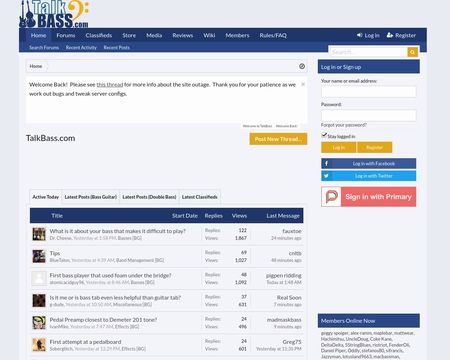Click Log in with Facebook button
Screen dimensions: 450x360
pyautogui.click(x=368, y=163)
